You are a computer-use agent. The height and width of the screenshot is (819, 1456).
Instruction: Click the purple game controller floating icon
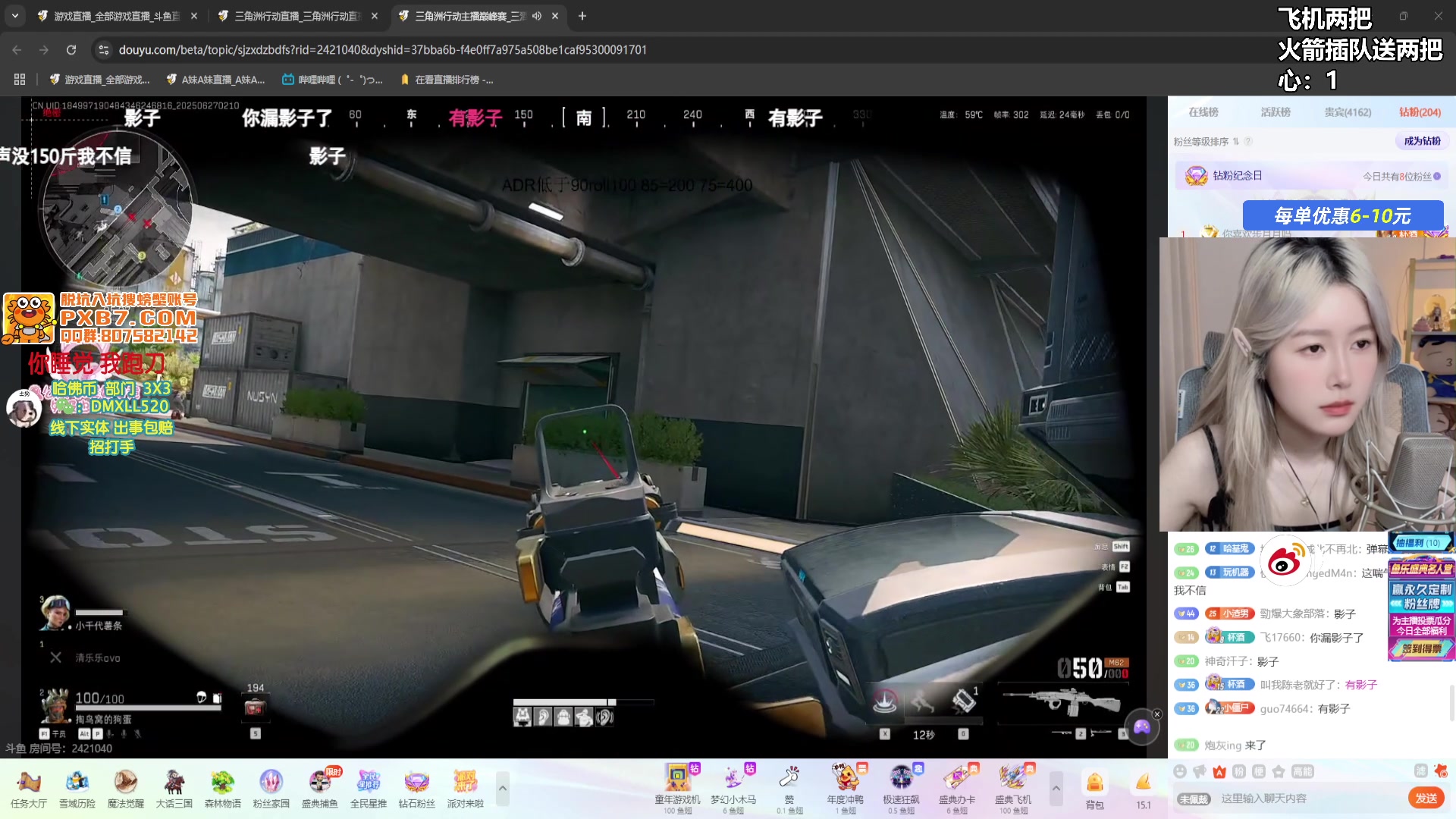[1141, 728]
